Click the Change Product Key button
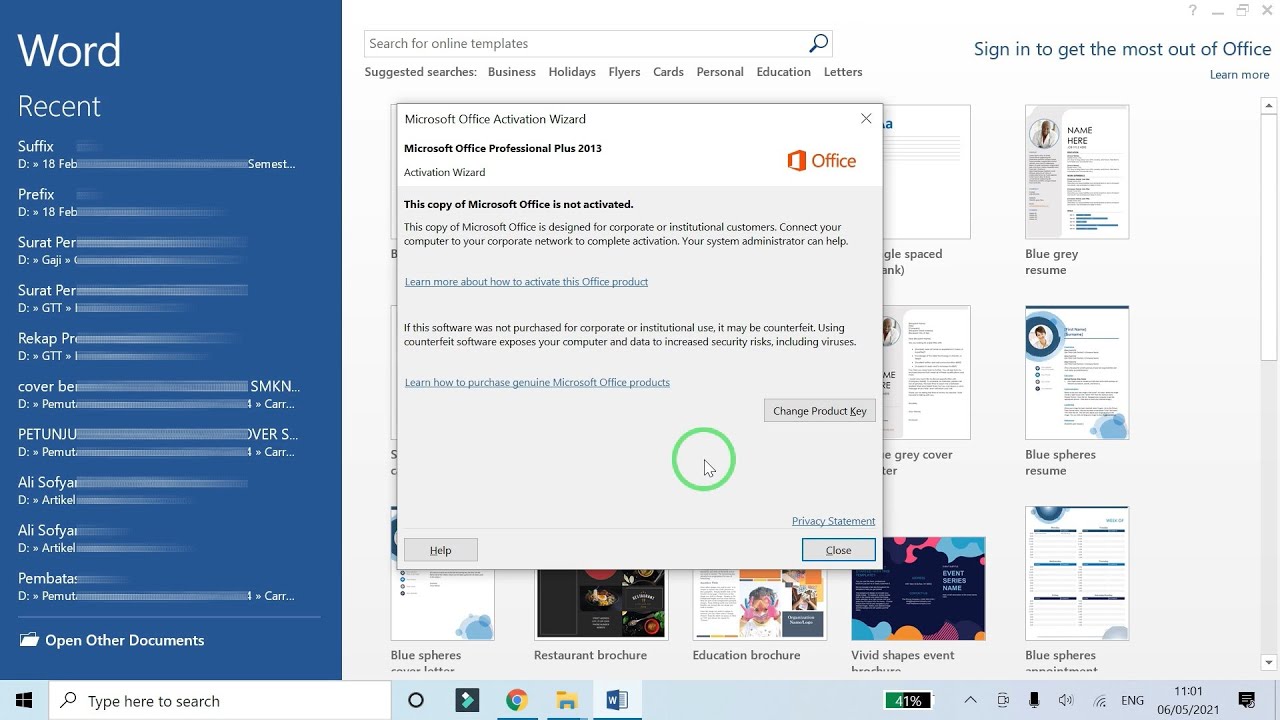 pos(819,411)
